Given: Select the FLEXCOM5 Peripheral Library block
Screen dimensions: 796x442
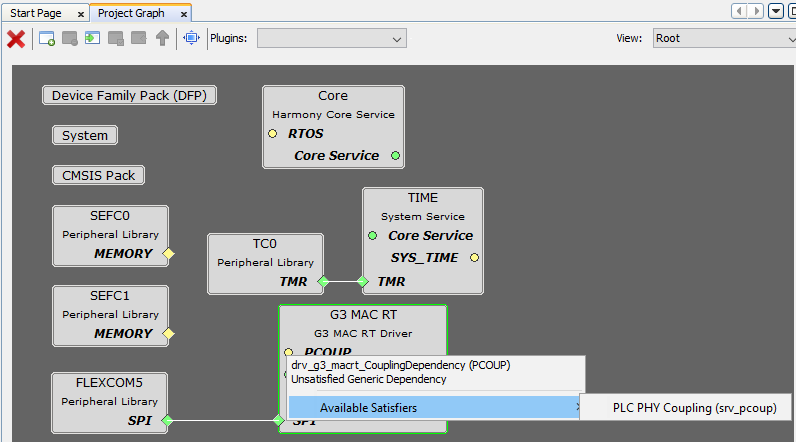Looking at the screenshot, I should [109, 403].
